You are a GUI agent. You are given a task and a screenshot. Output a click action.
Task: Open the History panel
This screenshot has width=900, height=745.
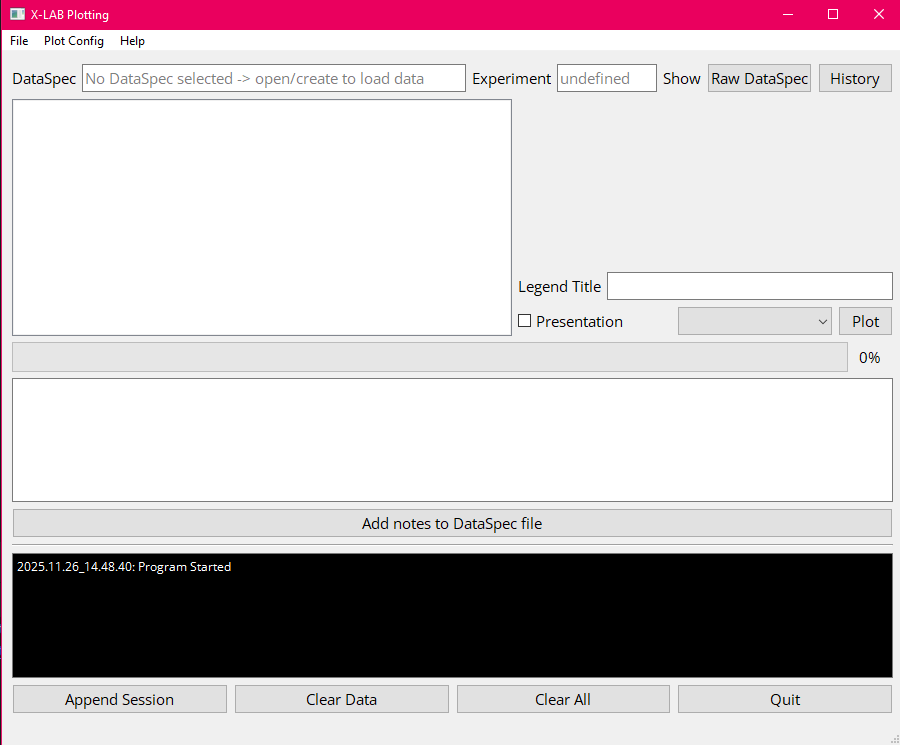[x=855, y=77]
